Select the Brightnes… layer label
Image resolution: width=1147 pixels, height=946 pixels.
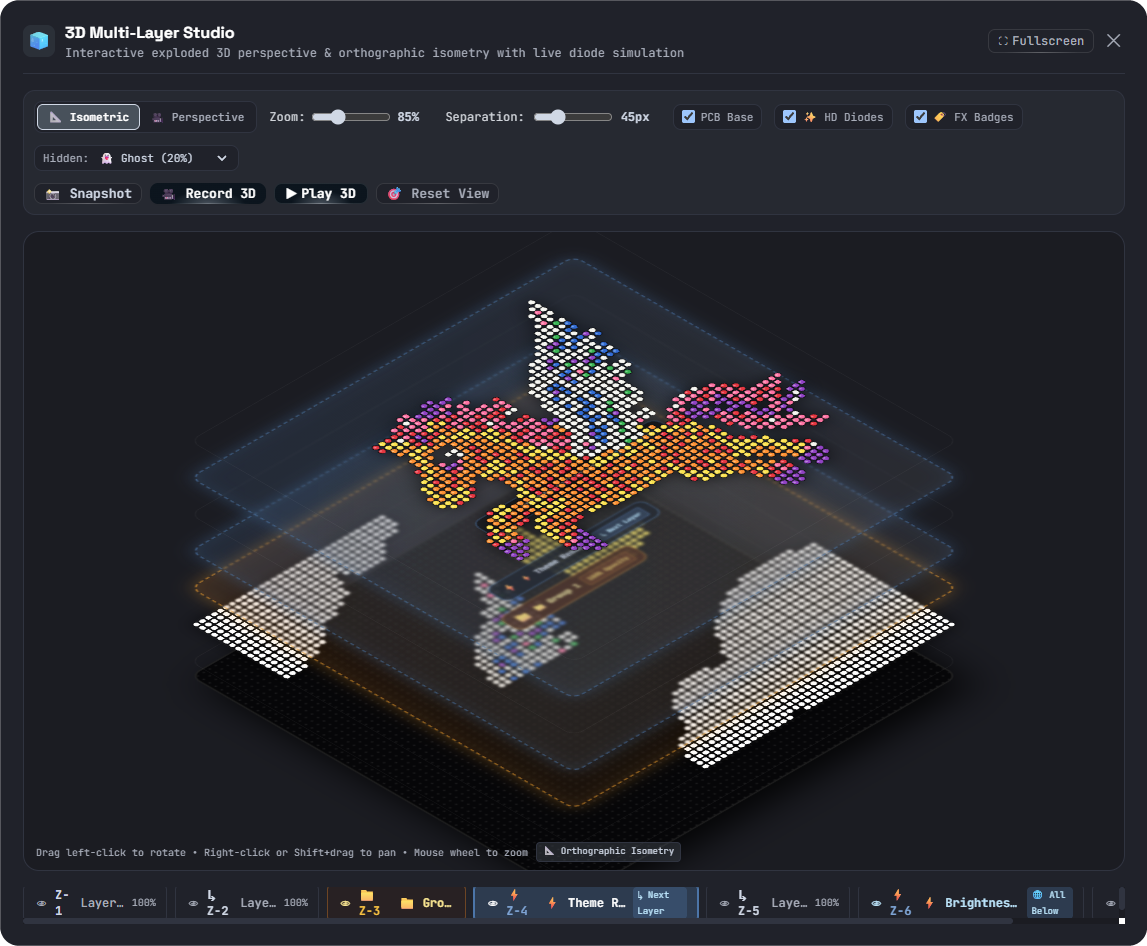[981, 904]
